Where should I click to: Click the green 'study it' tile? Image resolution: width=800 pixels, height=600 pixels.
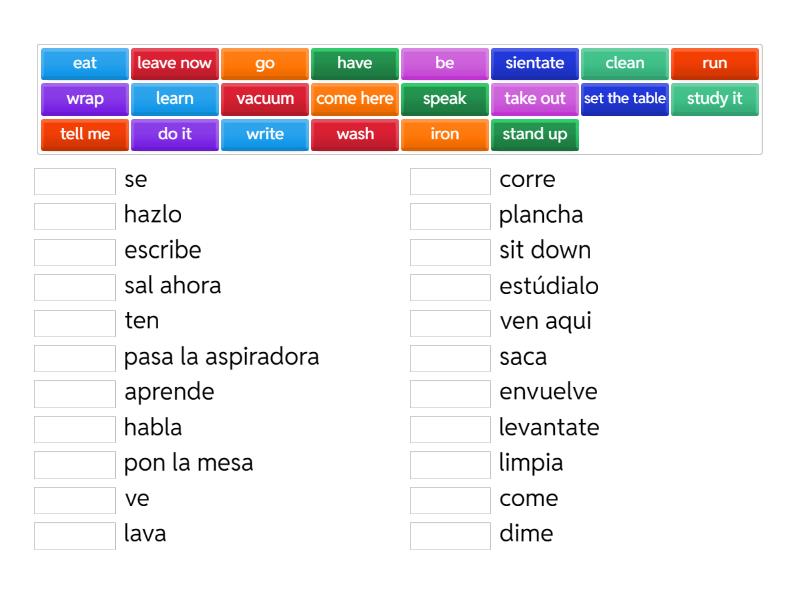click(x=715, y=99)
